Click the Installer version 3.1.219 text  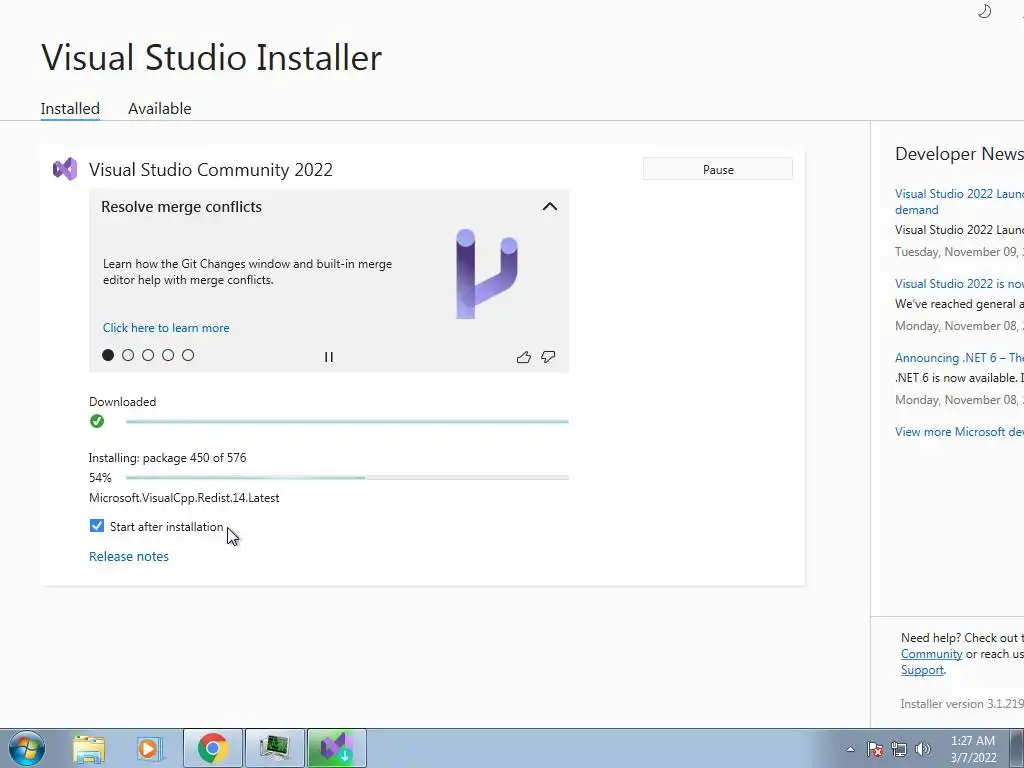[x=962, y=703]
